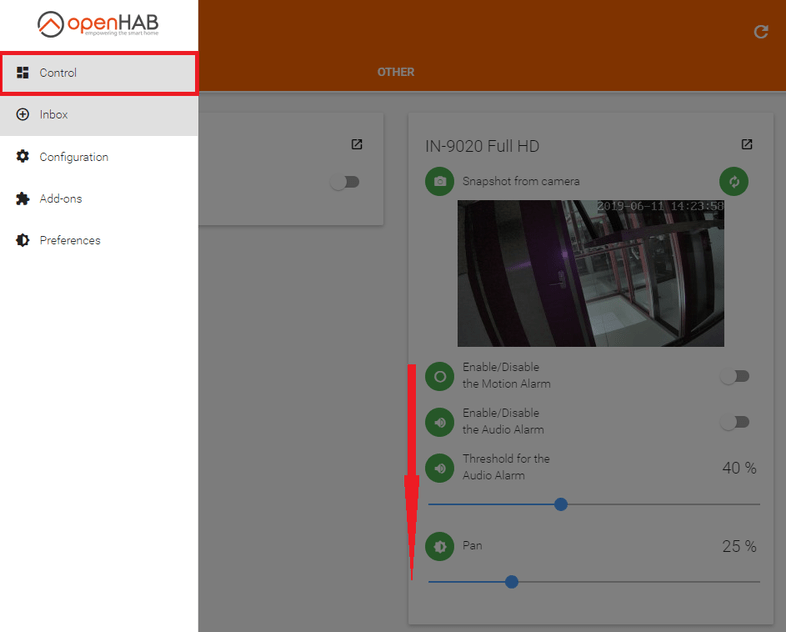The height and width of the screenshot is (632, 786).
Task: Click the Audio Alarm speaker icon
Action: 439,422
